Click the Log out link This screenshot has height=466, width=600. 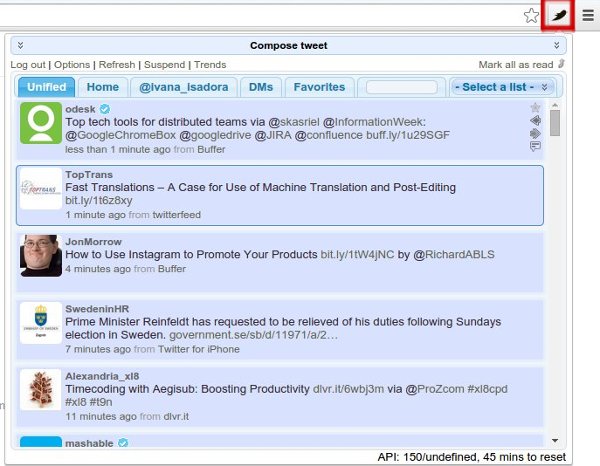click(28, 64)
